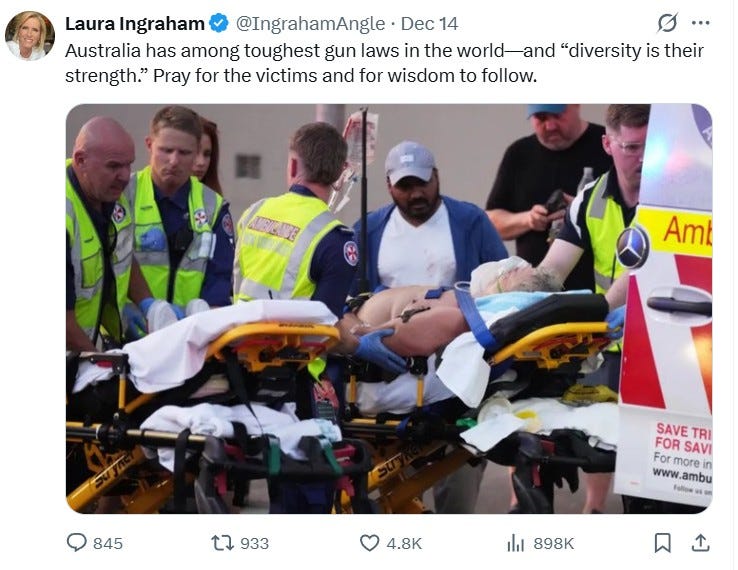Click the 898K views count
Image resolution: width=738 pixels, height=570 pixels.
point(554,544)
